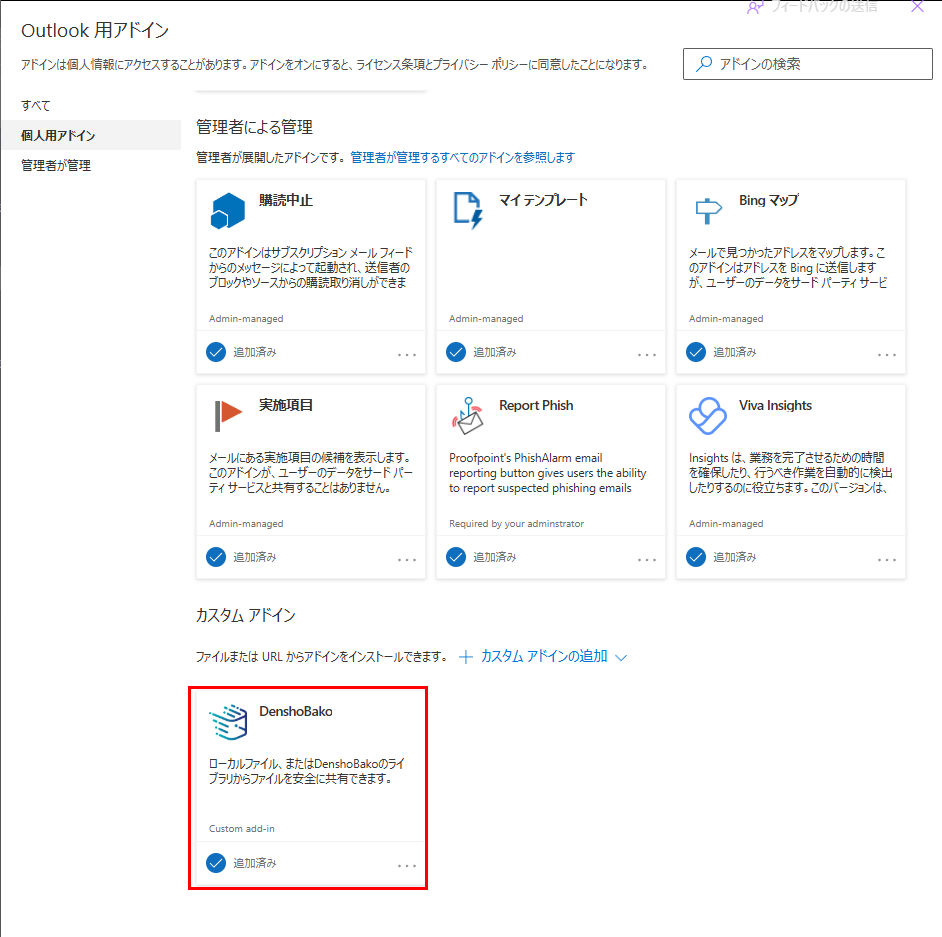Toggle the added checkmark for DenshoBako

[x=216, y=863]
